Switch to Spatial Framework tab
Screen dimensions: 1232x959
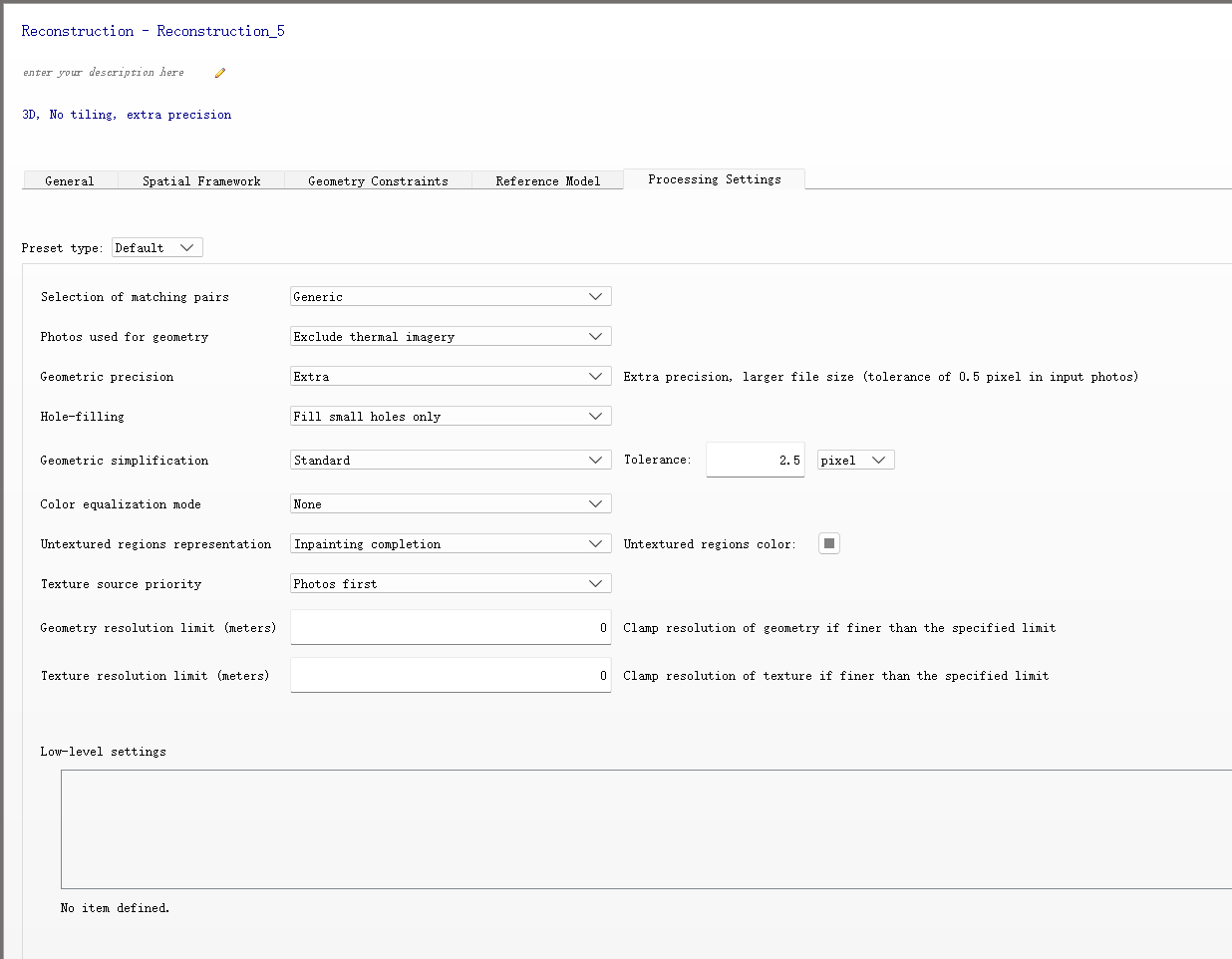point(201,180)
